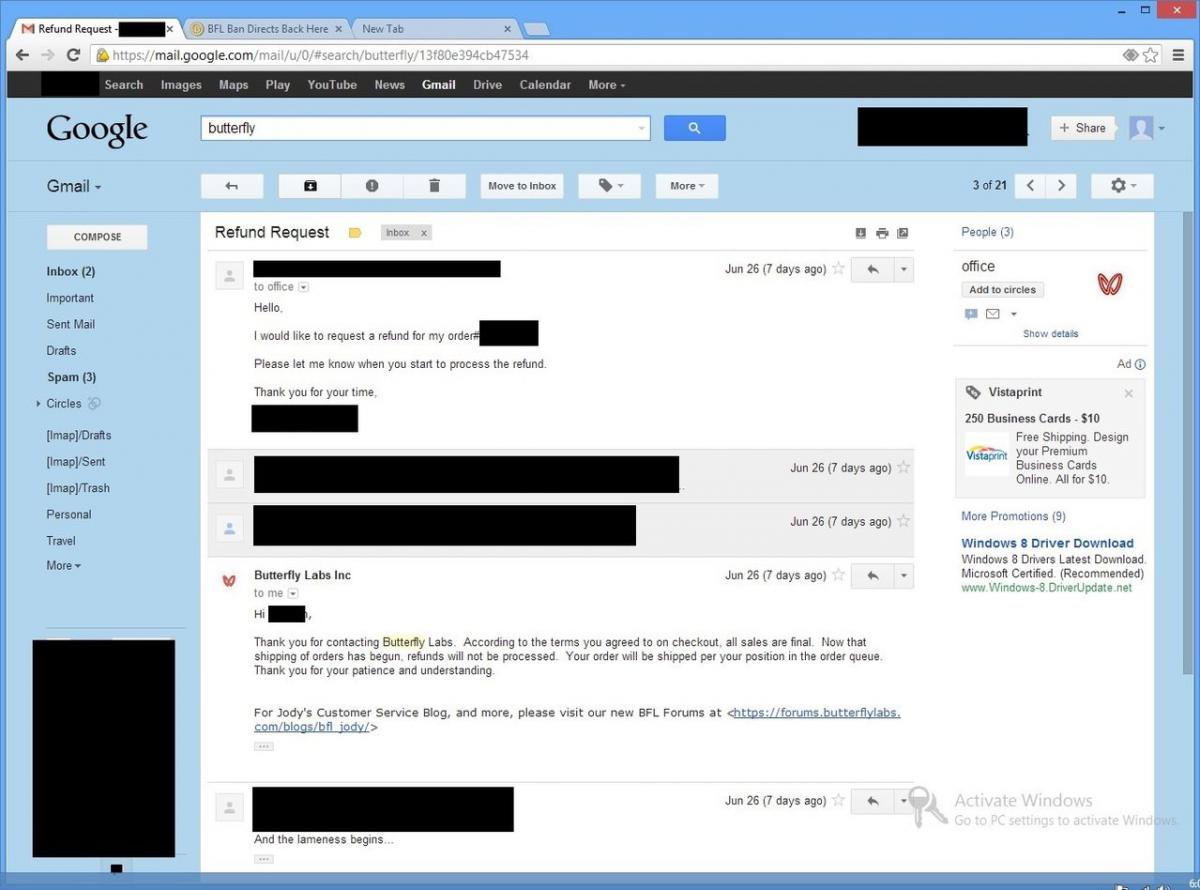Click the Move to Inbox button
The image size is (1200, 890).
click(x=522, y=186)
